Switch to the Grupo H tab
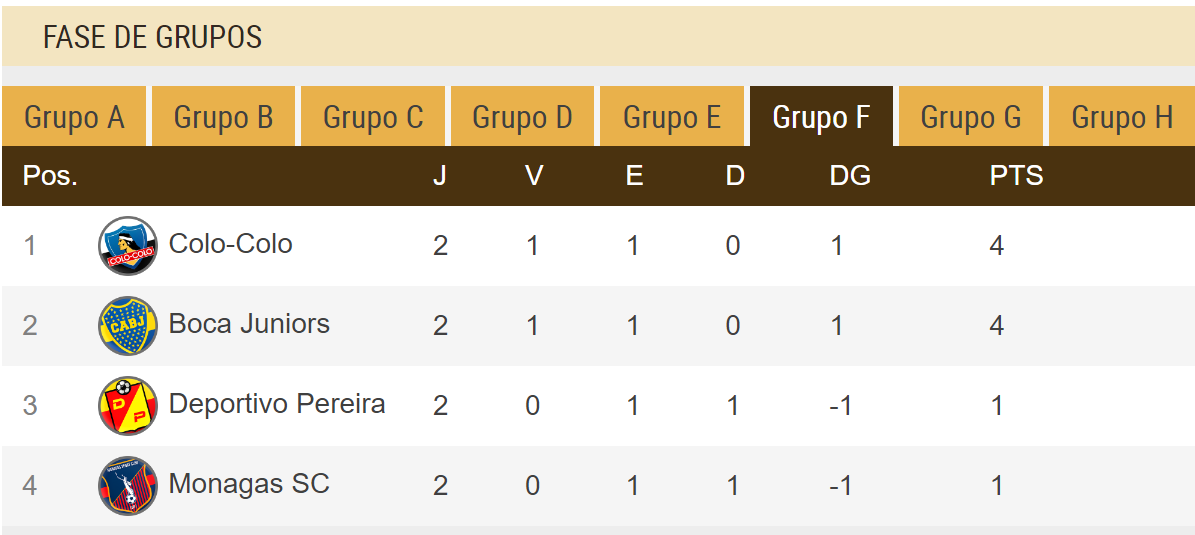Screen dimensions: 1195x535 [x=1121, y=117]
